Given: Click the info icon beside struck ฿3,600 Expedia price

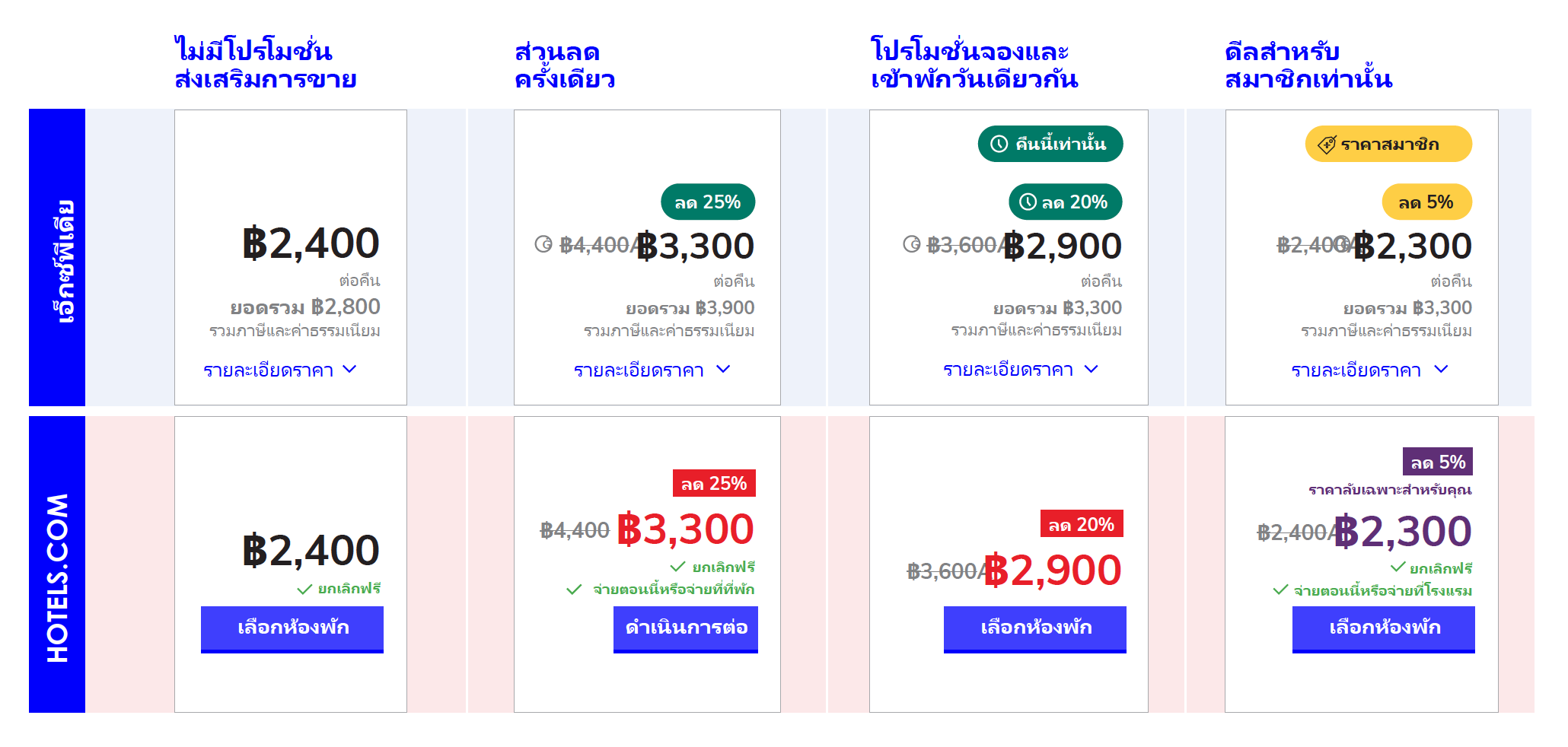Looking at the screenshot, I should (911, 244).
